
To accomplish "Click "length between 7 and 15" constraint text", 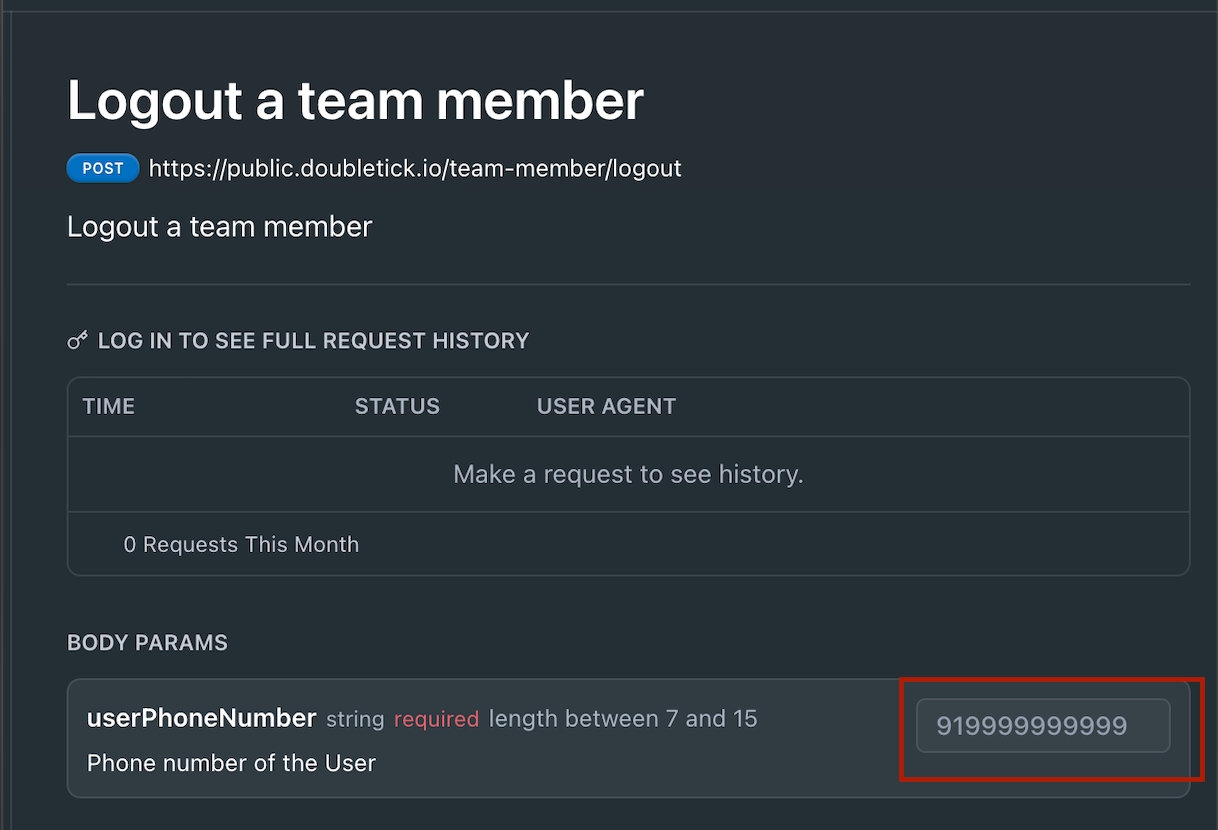I will (x=623, y=719).
